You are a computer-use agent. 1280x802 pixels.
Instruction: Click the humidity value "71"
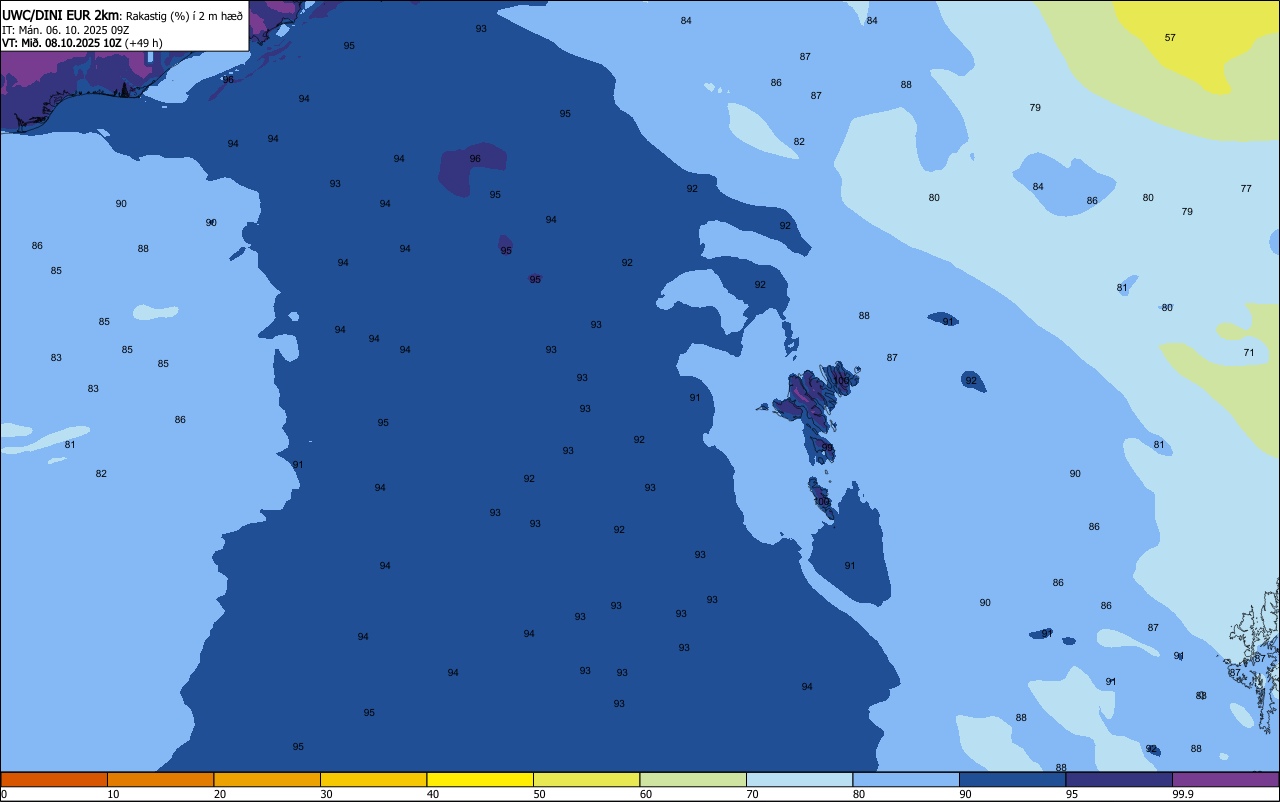click(x=1248, y=353)
